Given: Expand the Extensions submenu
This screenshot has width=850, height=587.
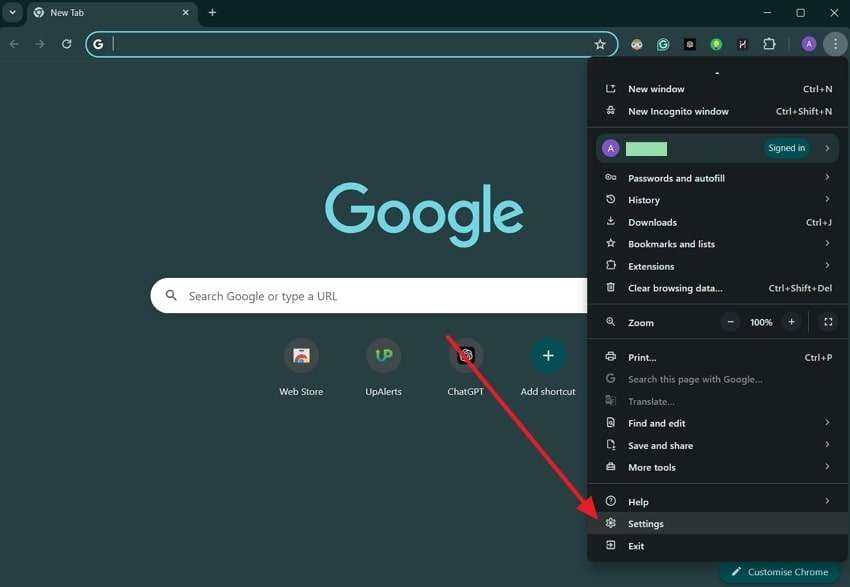Looking at the screenshot, I should pyautogui.click(x=718, y=266).
